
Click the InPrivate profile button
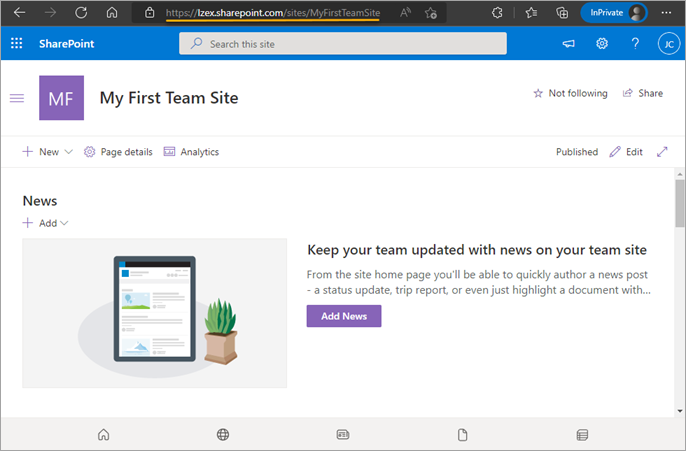(x=614, y=13)
